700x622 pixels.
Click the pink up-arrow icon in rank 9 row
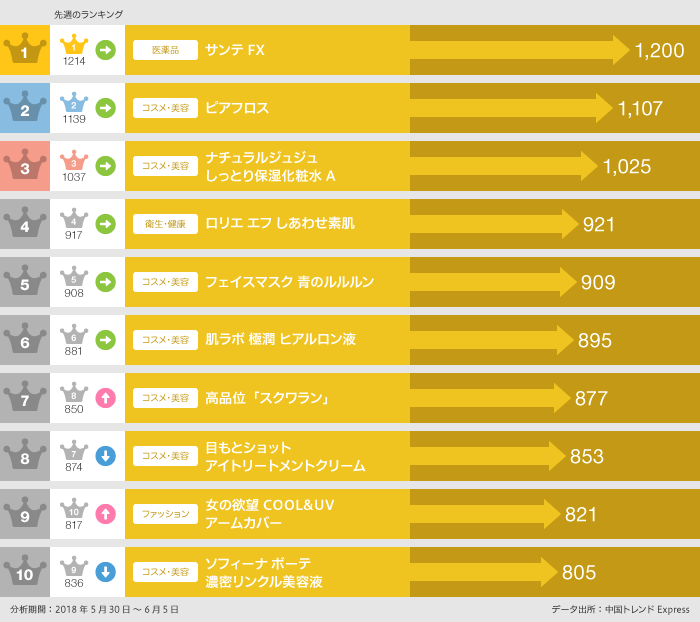tap(105, 514)
